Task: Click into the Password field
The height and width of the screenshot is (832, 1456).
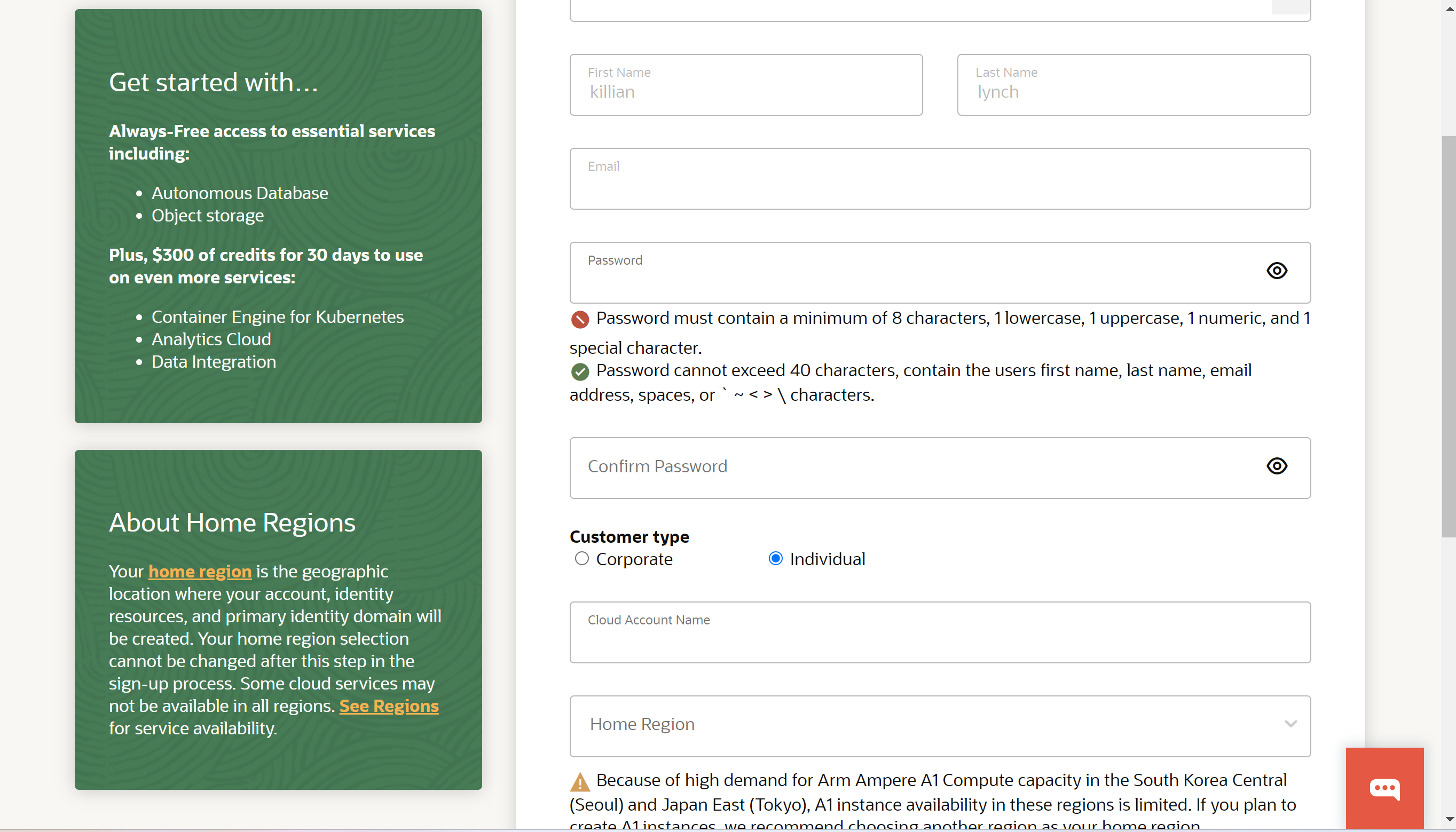Action: (x=940, y=272)
